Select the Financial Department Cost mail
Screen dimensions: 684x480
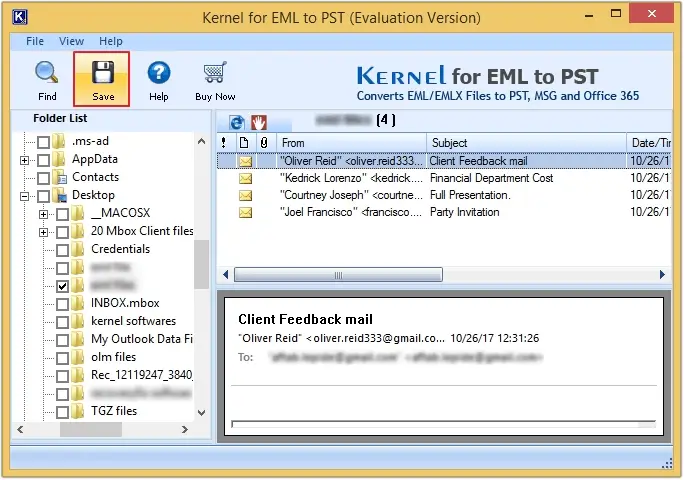click(x=444, y=178)
